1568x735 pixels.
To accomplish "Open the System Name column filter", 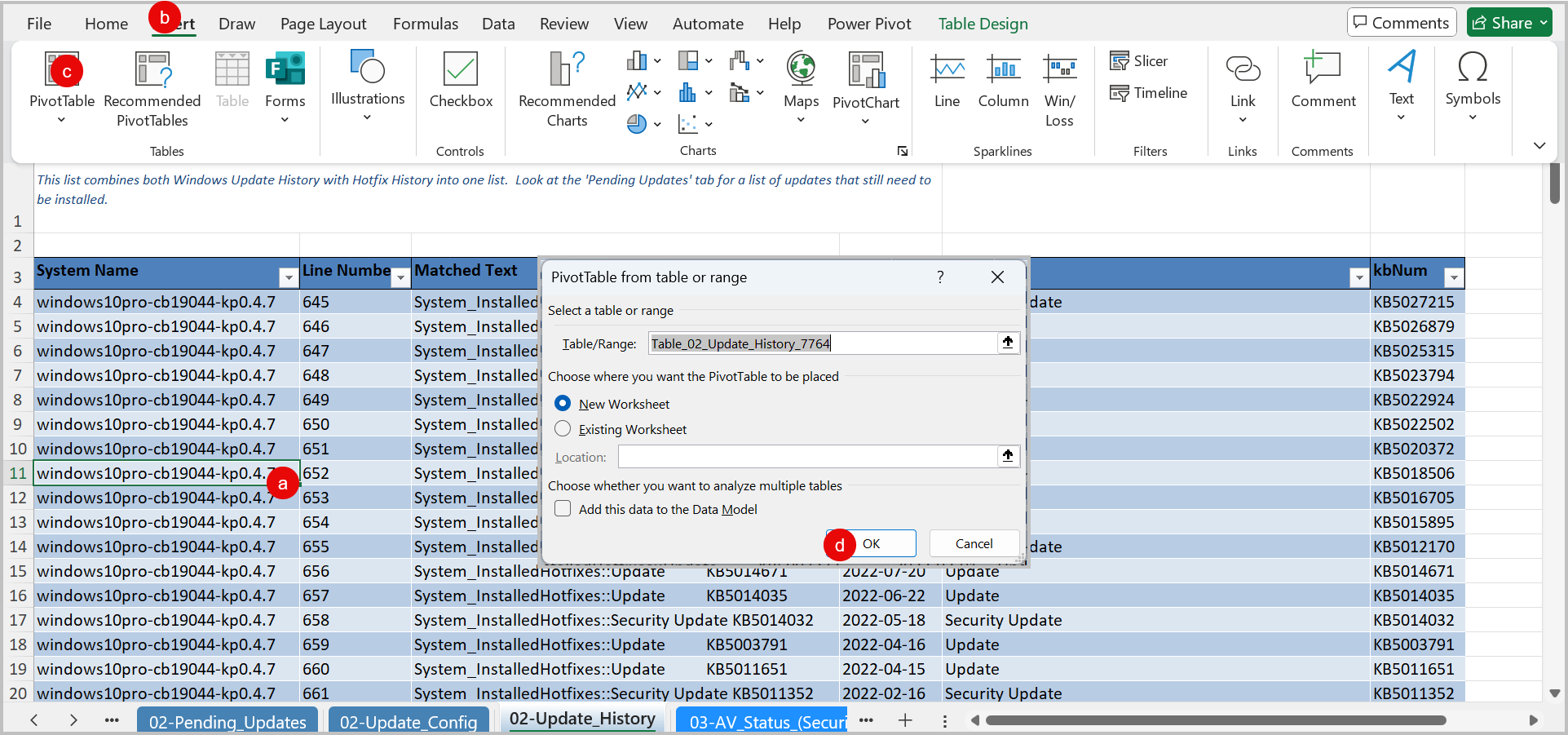I will click(288, 277).
